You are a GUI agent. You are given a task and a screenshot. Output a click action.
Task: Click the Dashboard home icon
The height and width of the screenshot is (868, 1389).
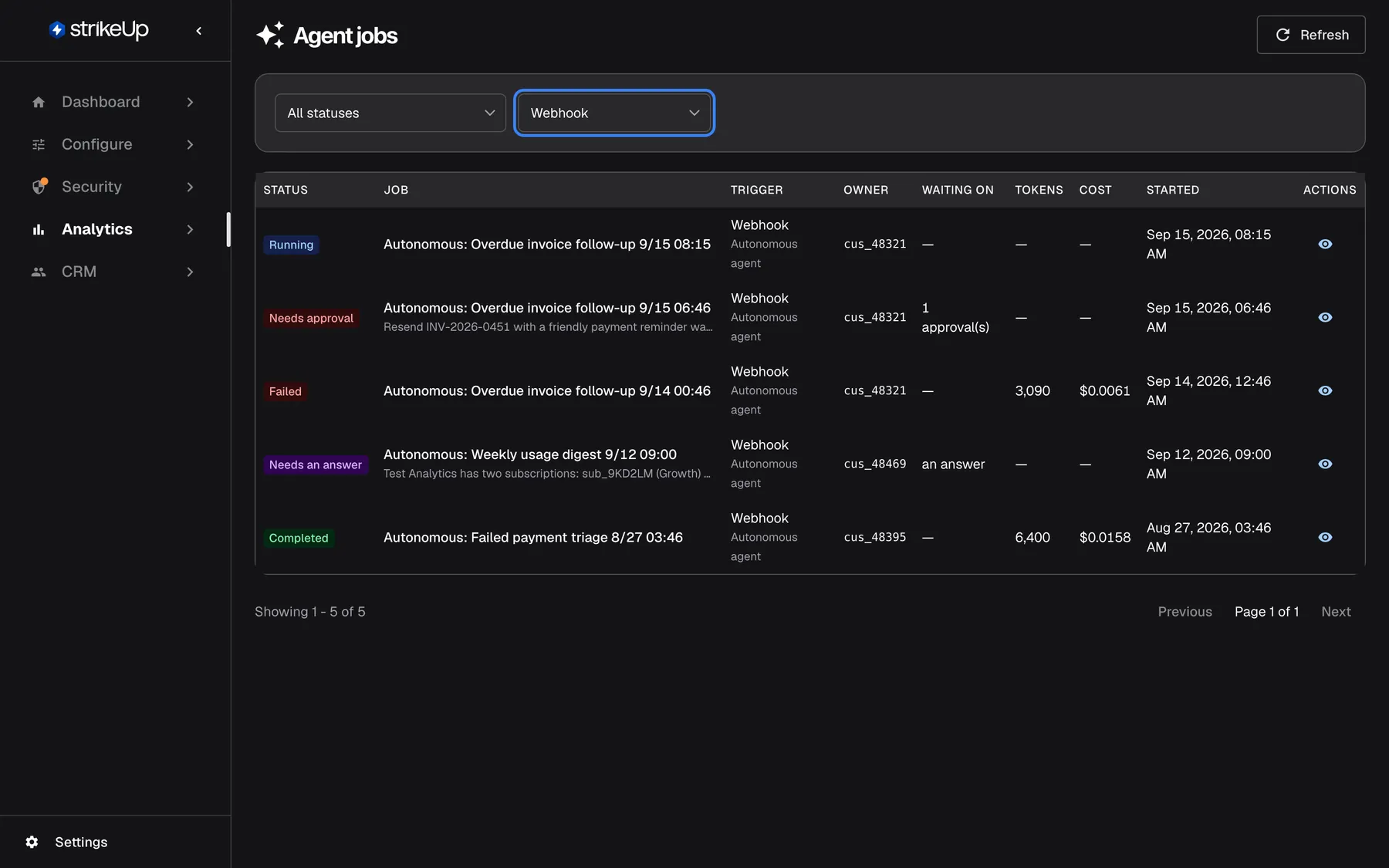click(x=39, y=102)
